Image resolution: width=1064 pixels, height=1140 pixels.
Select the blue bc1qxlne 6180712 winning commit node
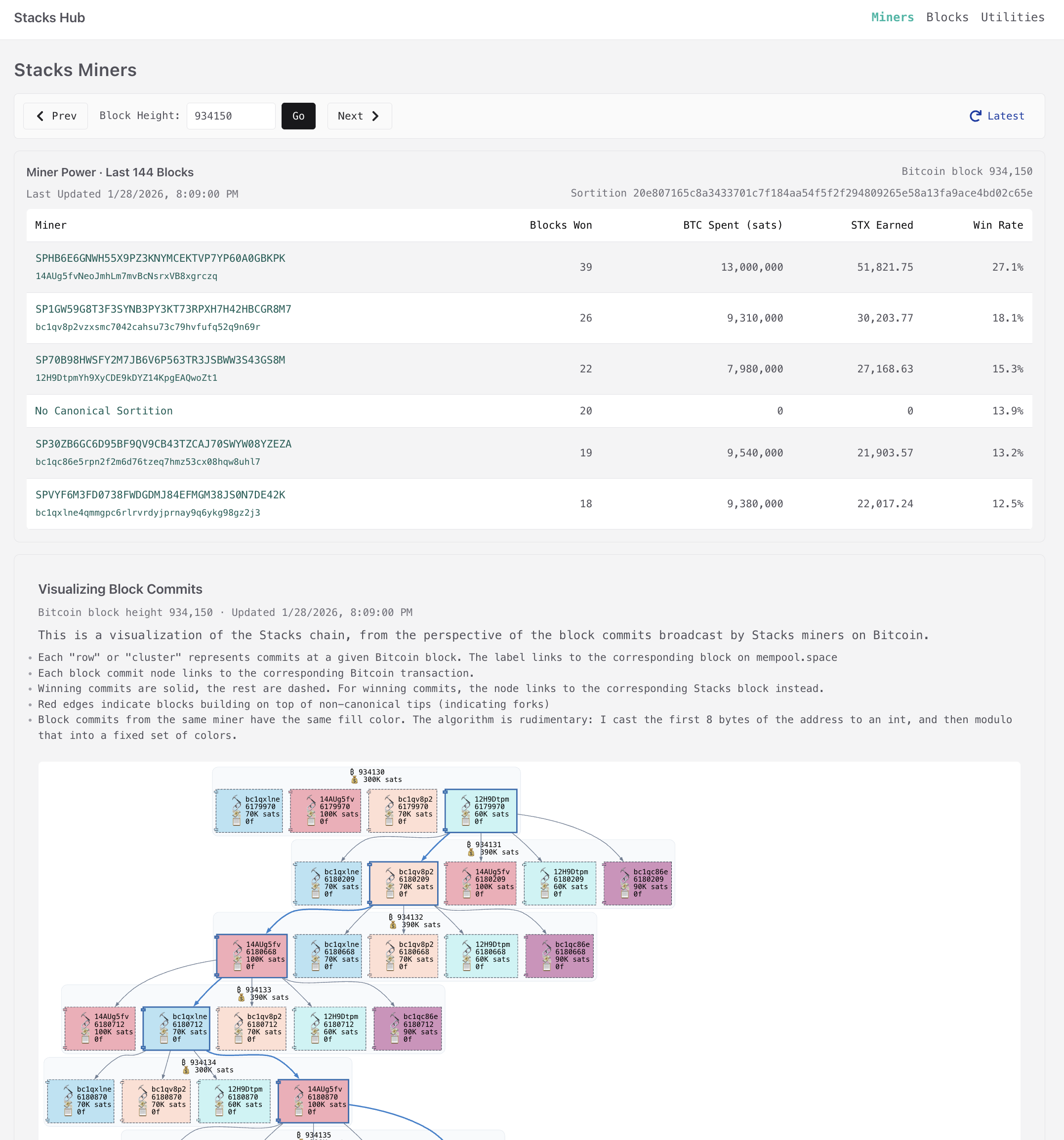[x=176, y=1029]
